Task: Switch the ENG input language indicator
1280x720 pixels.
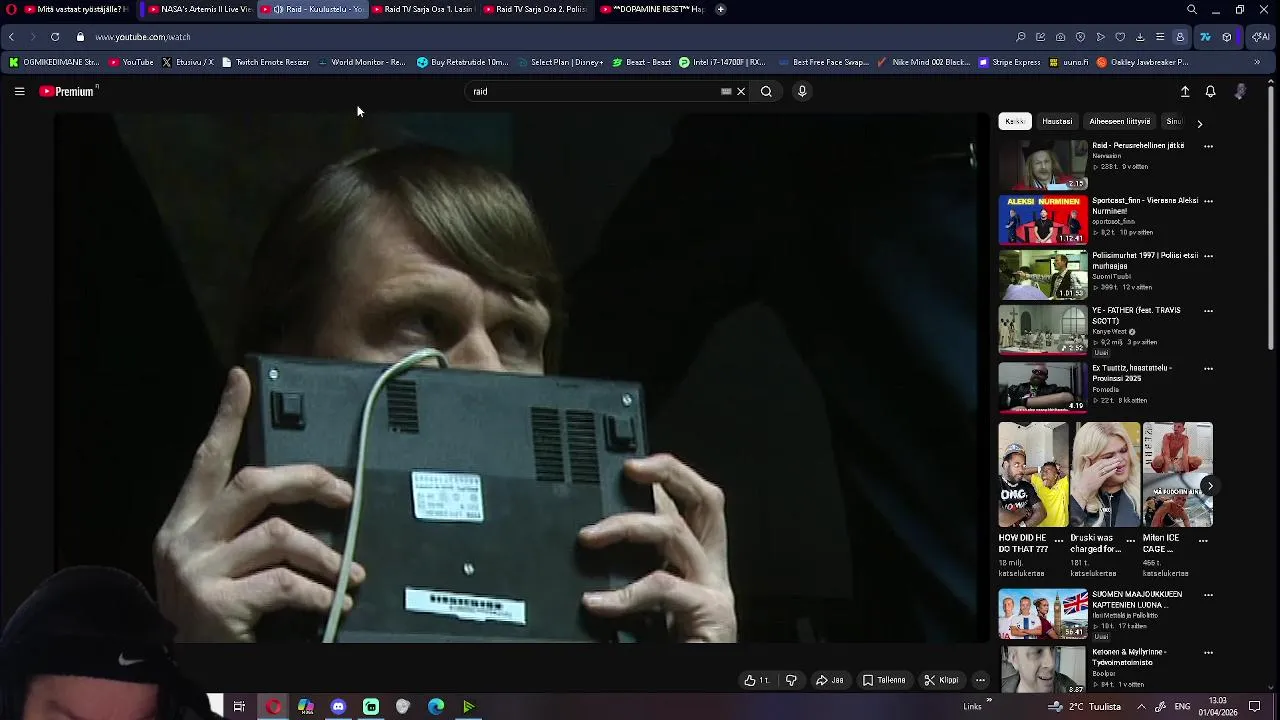Action: [1182, 706]
